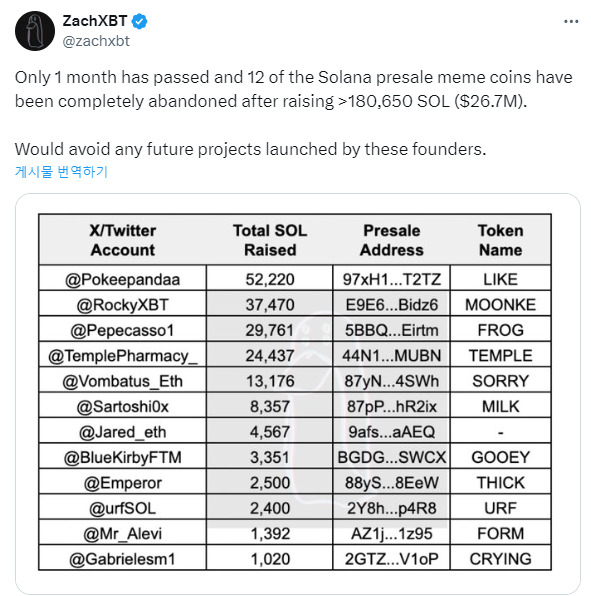
Task: Click the Total SOL Raised header
Action: click(x=270, y=240)
